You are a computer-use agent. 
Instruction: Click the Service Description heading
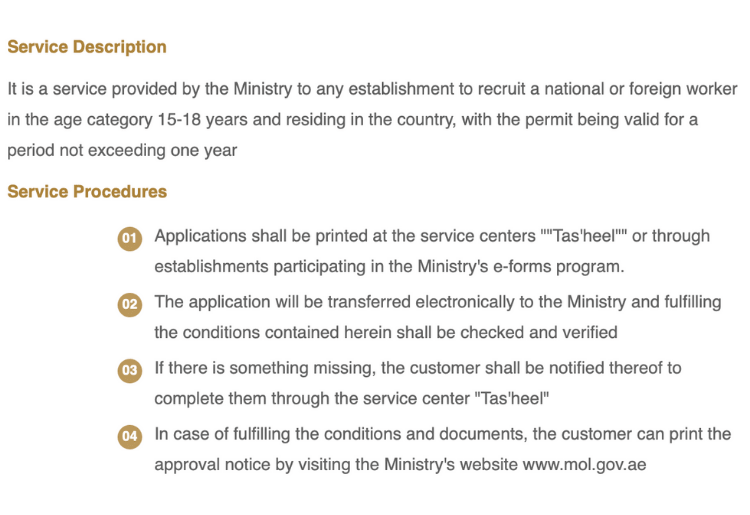tap(87, 47)
